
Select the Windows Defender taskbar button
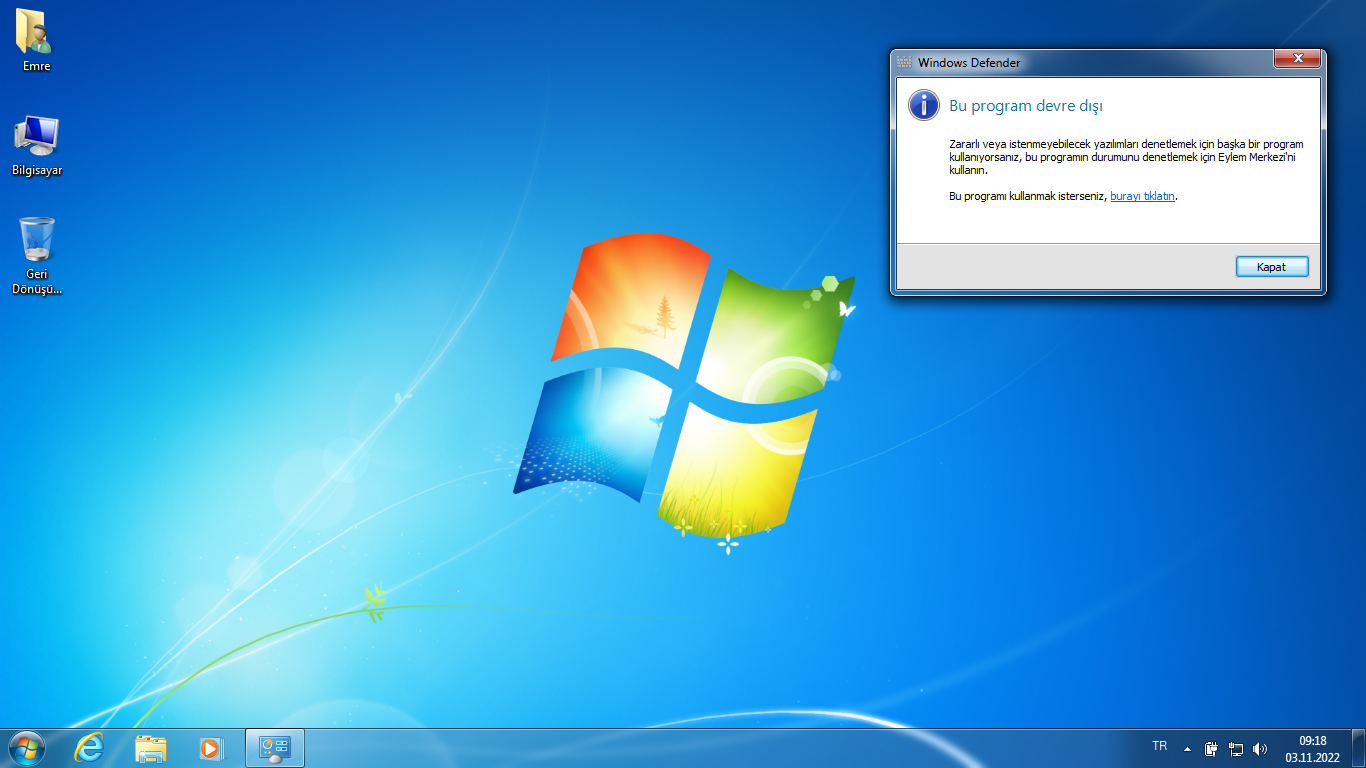[x=274, y=748]
